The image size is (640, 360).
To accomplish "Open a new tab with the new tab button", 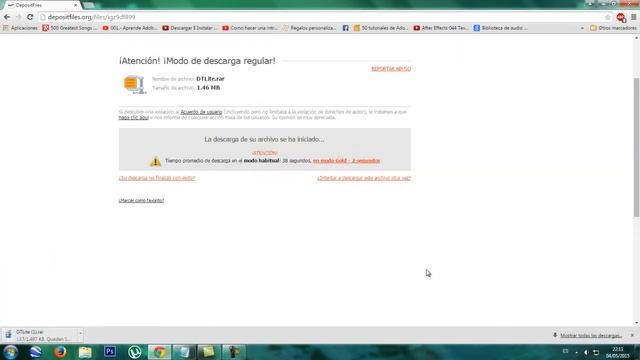I will (x=89, y=5).
